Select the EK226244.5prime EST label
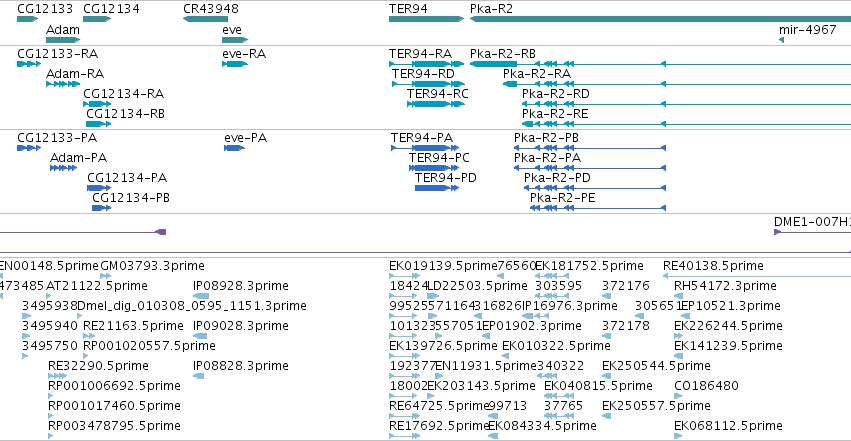The image size is (851, 441). 728,326
